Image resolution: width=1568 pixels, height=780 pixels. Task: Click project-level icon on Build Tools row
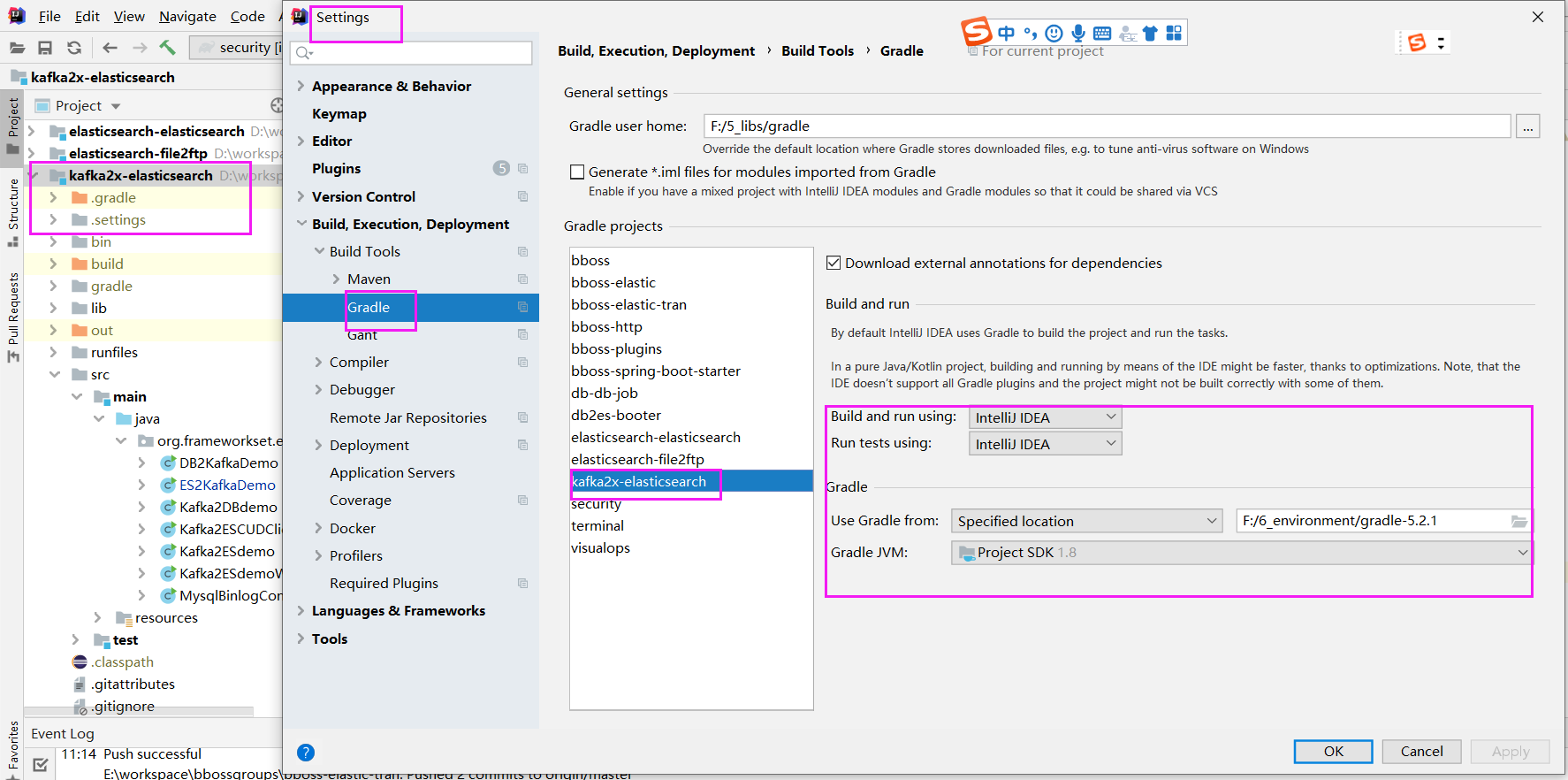coord(522,251)
